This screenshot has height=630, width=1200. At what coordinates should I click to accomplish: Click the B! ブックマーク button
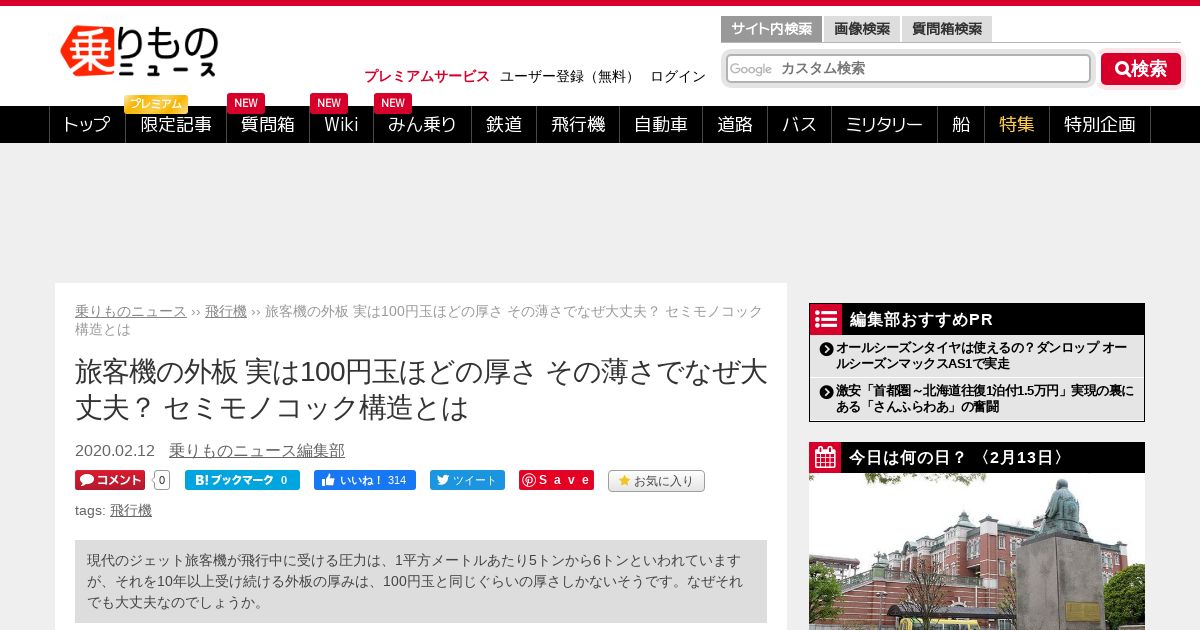point(242,480)
